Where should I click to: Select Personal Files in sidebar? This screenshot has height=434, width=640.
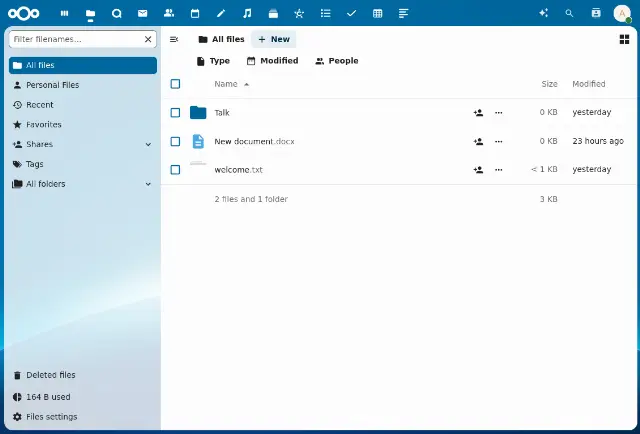pyautogui.click(x=83, y=85)
